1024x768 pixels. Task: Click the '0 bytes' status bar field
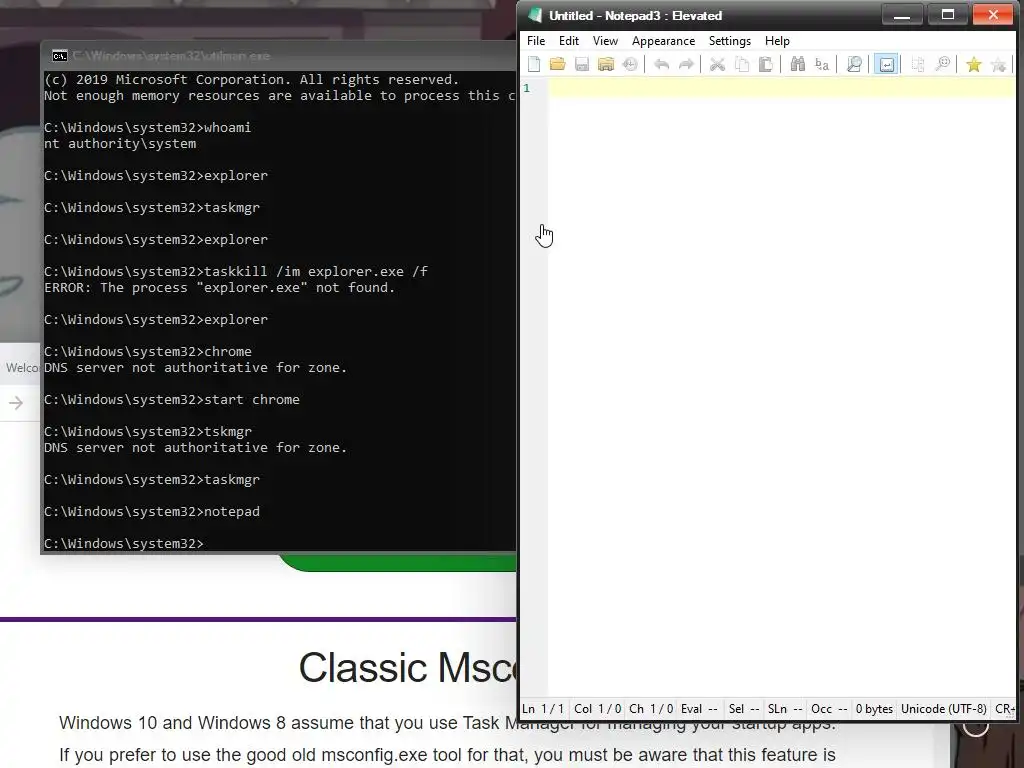tap(874, 709)
